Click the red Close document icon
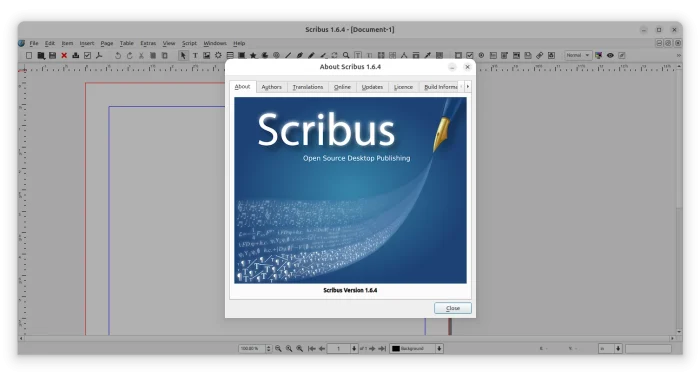700x377 pixels. pyautogui.click(x=64, y=55)
